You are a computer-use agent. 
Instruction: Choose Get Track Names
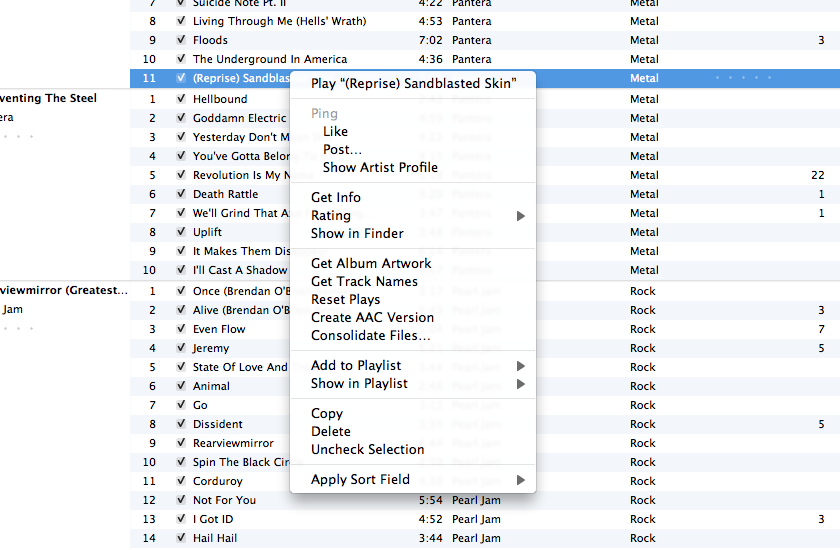coord(364,282)
